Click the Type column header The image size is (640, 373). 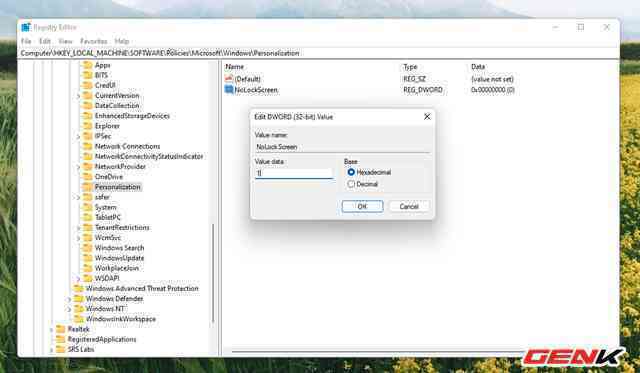(x=410, y=67)
